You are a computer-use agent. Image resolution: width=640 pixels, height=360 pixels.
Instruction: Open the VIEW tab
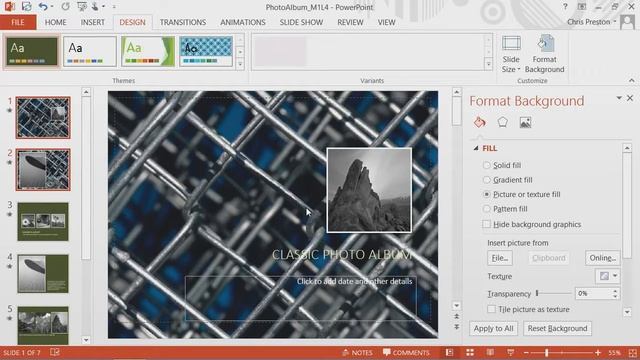tap(386, 22)
